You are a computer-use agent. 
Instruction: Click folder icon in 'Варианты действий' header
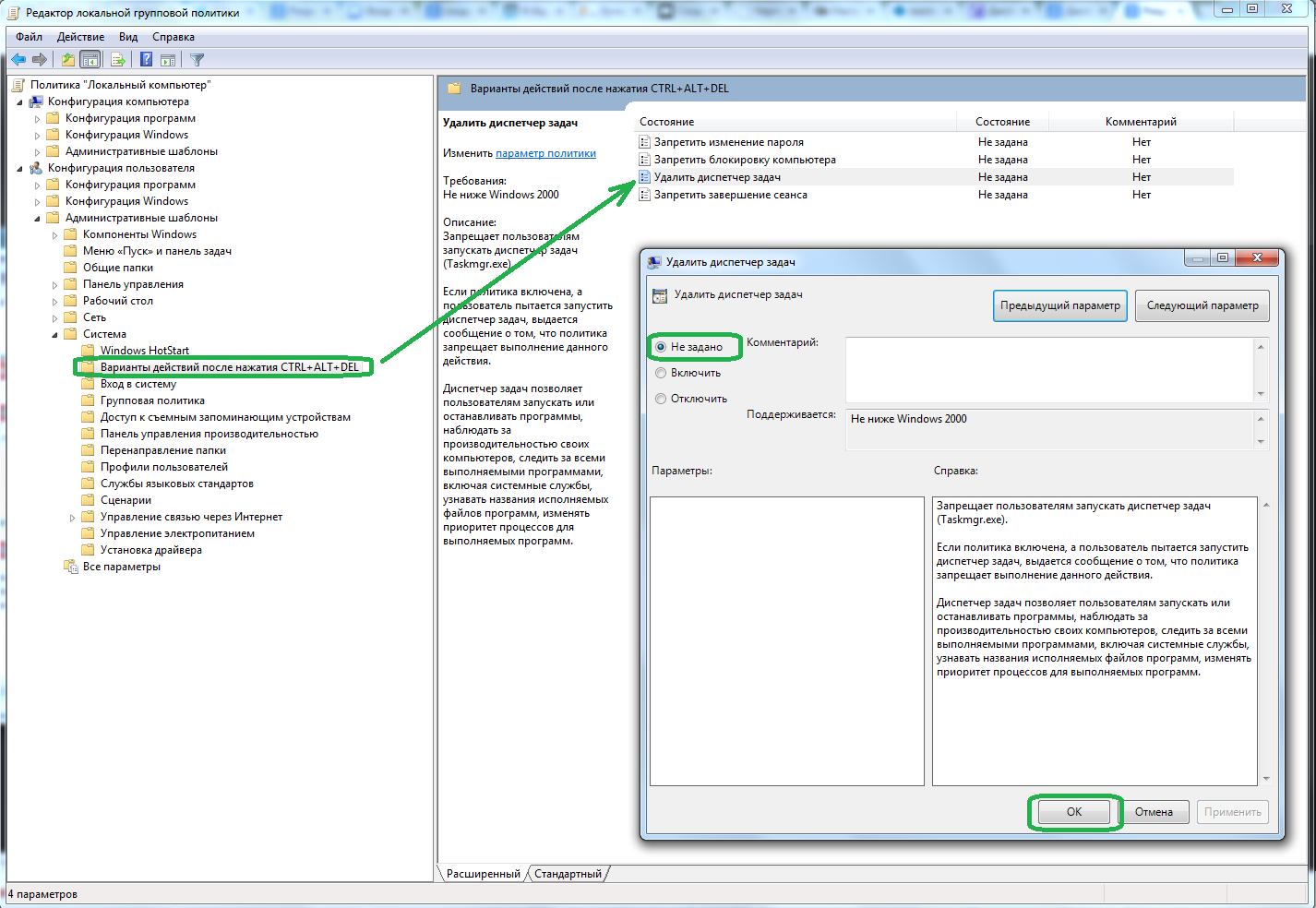click(x=454, y=89)
